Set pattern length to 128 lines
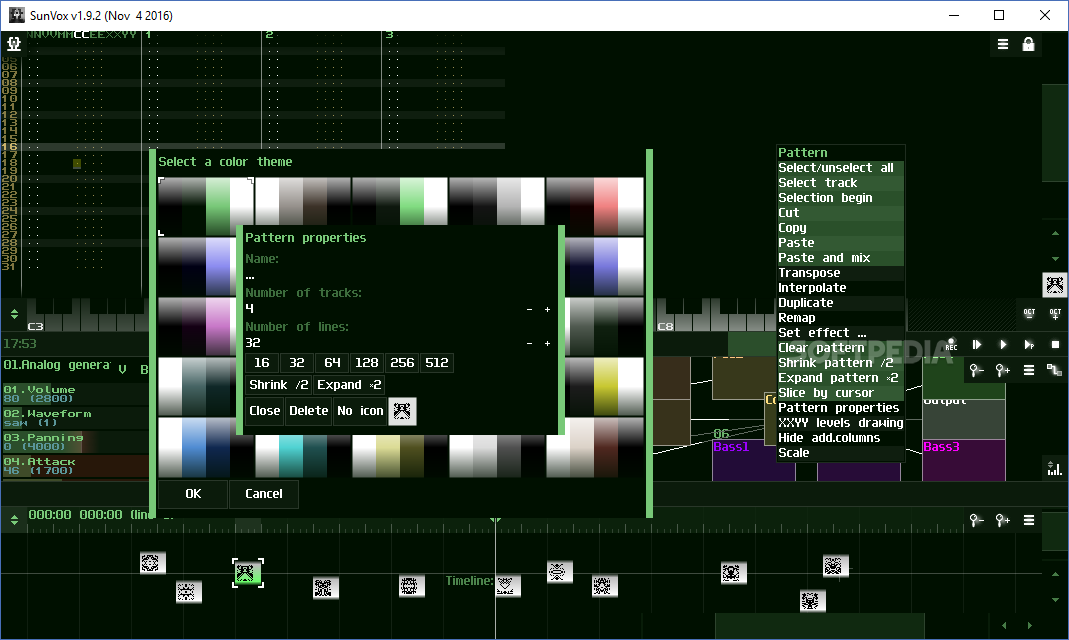This screenshot has width=1069, height=640. [x=367, y=363]
